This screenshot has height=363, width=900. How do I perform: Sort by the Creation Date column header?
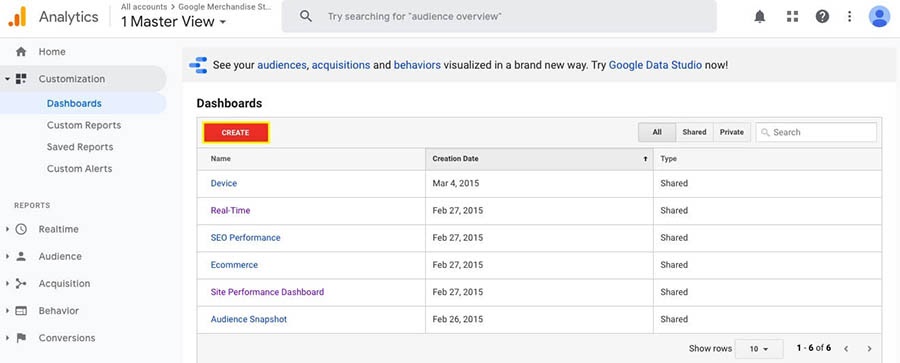point(539,159)
